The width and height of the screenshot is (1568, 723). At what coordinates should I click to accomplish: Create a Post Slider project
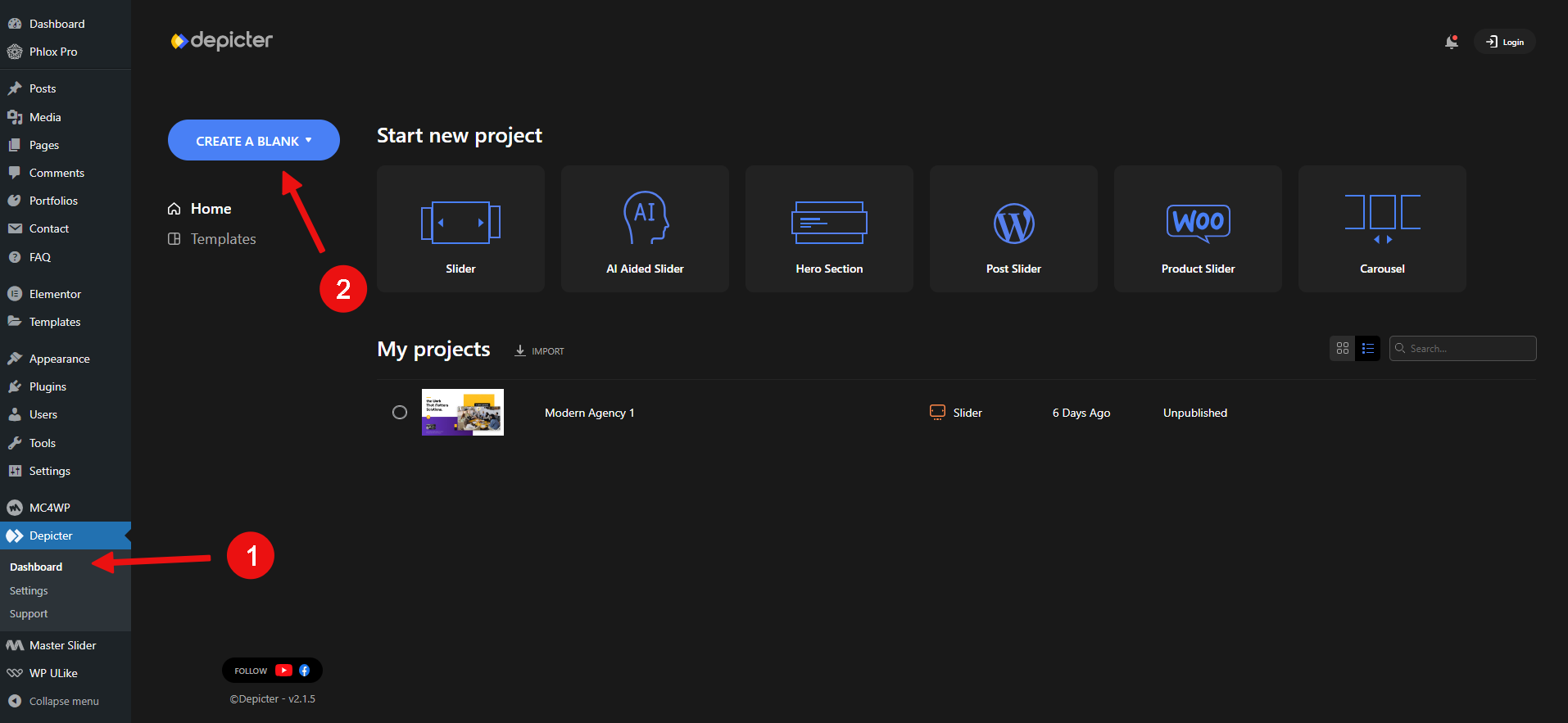1013,228
